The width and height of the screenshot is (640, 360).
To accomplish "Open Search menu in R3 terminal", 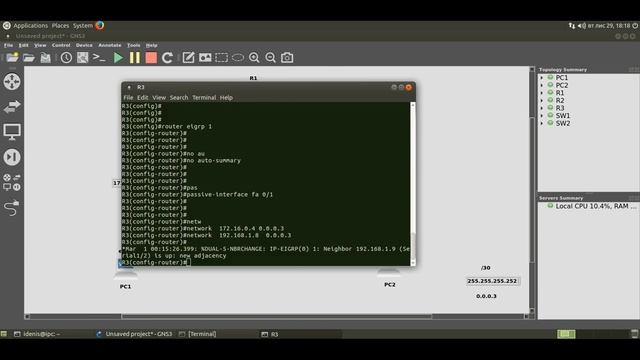I will (179, 98).
